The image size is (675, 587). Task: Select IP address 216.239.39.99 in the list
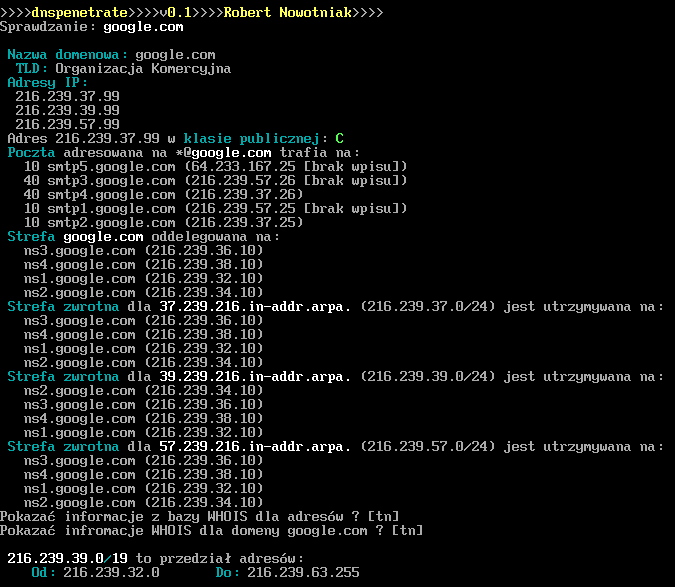click(68, 111)
